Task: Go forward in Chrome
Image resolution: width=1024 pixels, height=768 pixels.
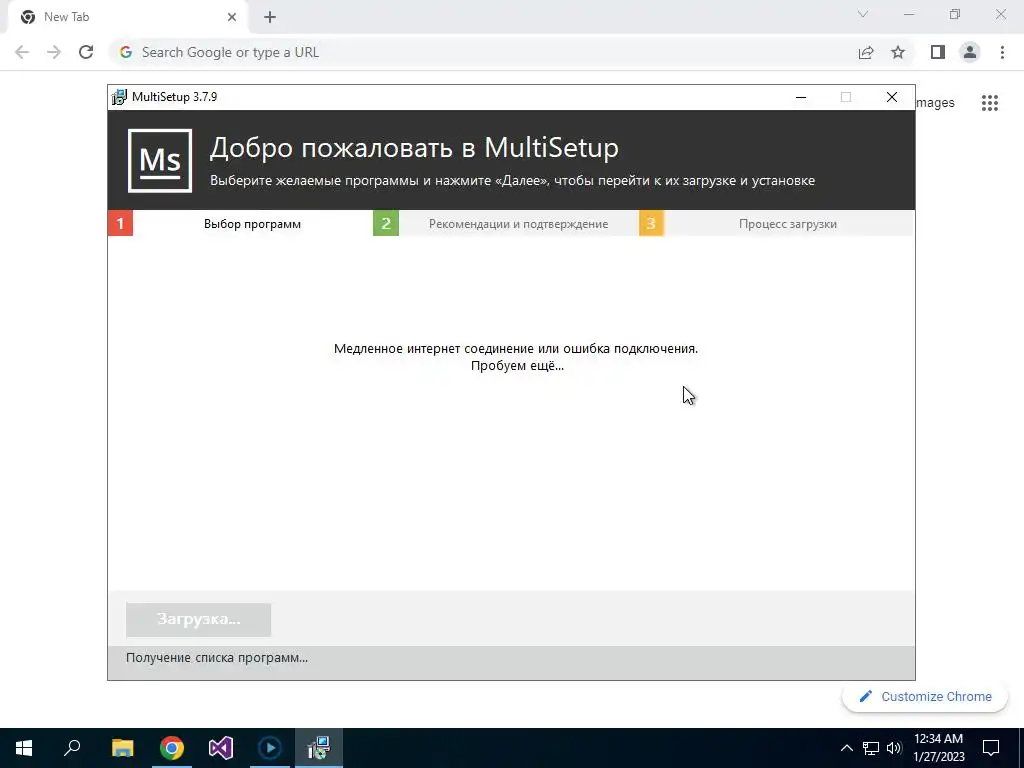Action: tap(54, 52)
